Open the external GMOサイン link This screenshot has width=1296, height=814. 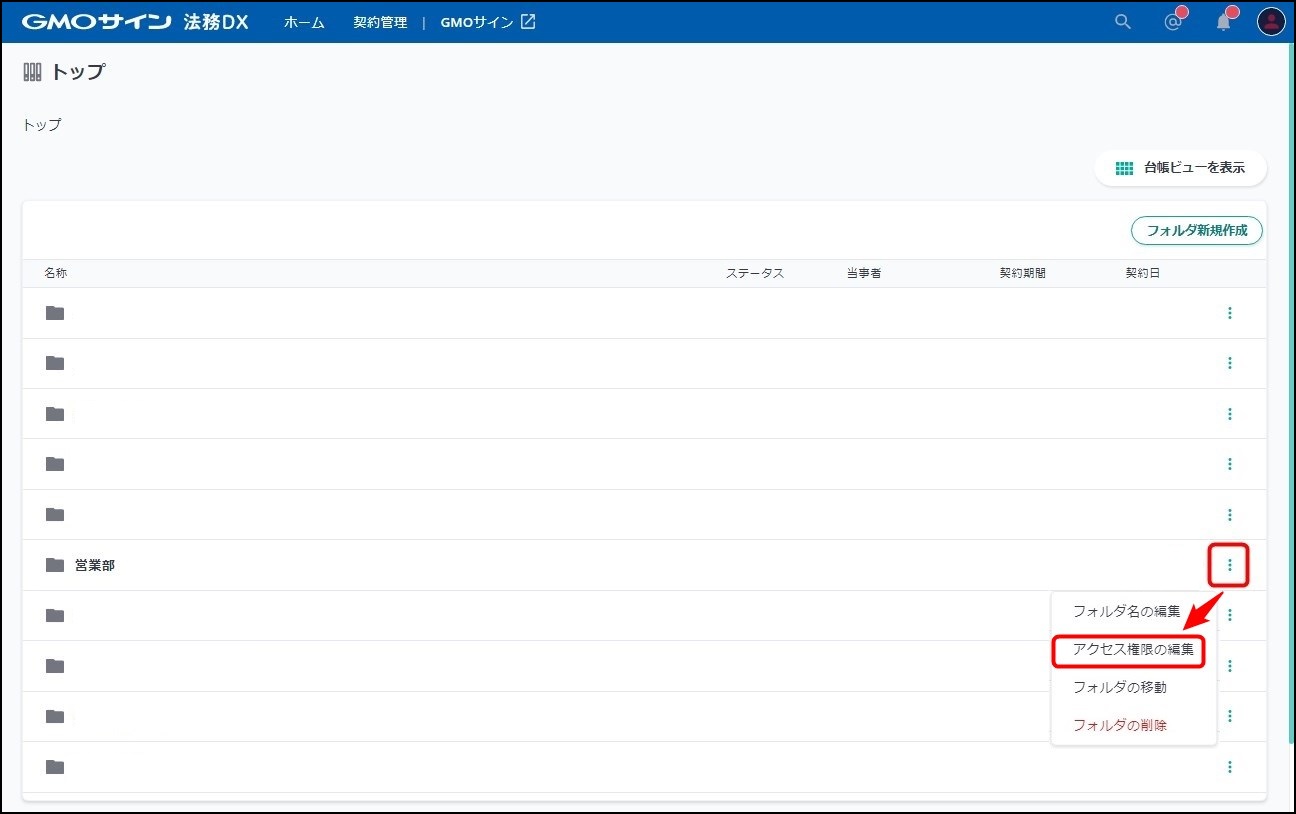click(488, 22)
